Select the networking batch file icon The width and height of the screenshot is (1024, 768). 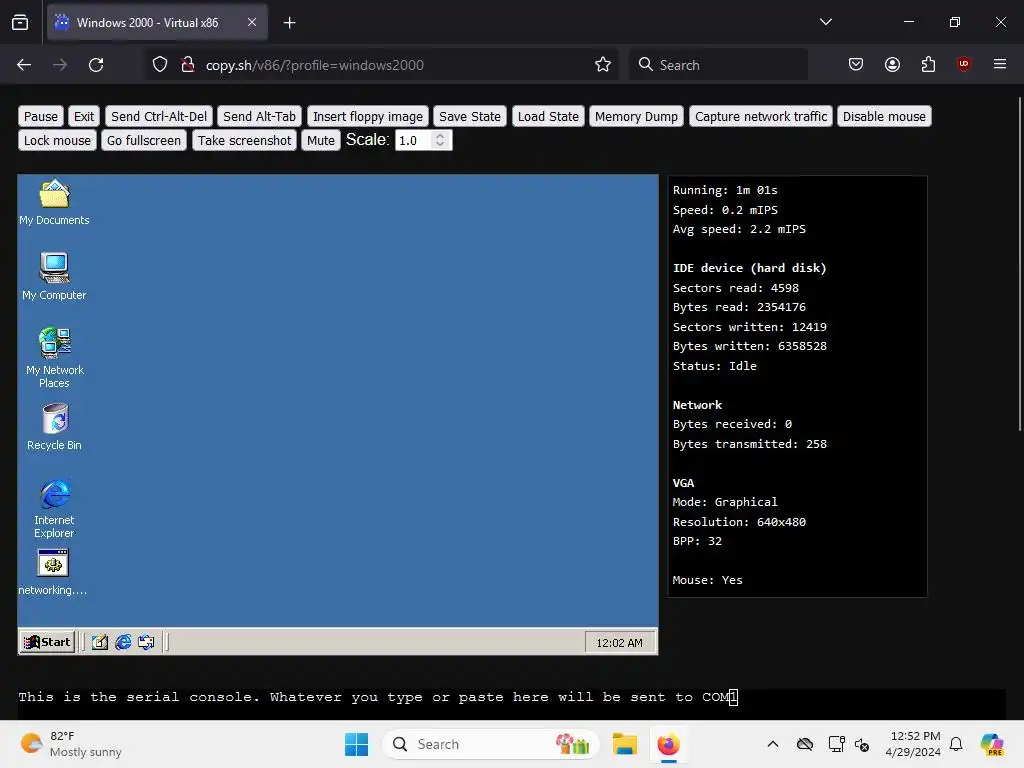[53, 571]
